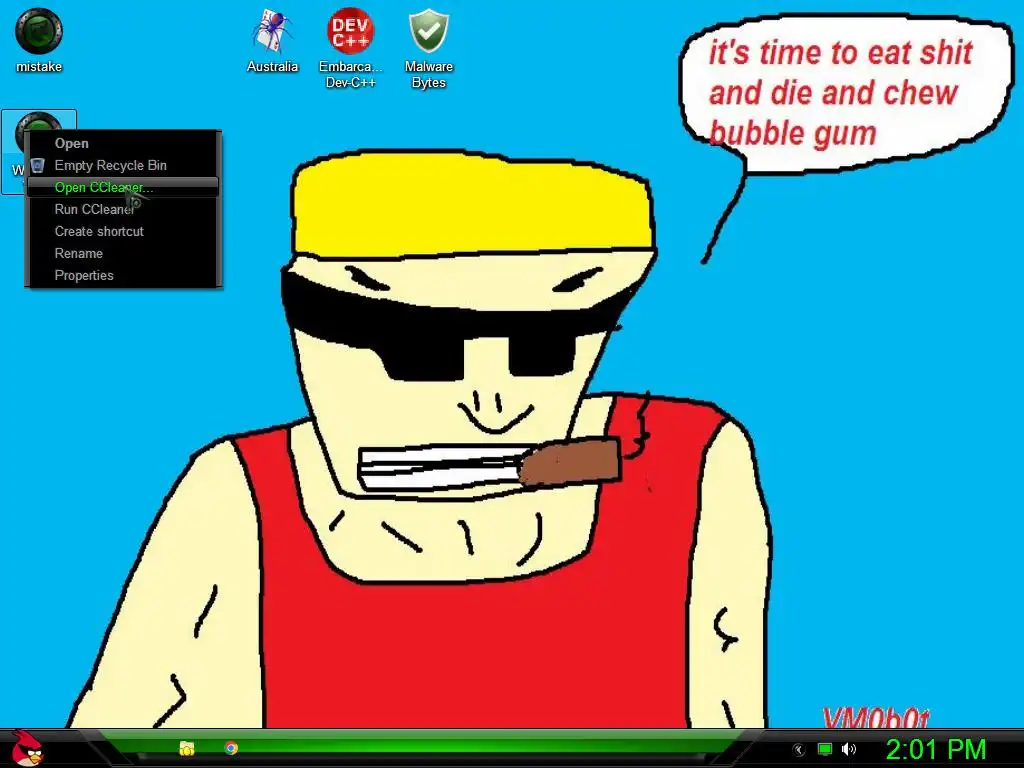This screenshot has width=1024, height=768.
Task: Launch Chrome from the taskbar
Action: pos(231,748)
